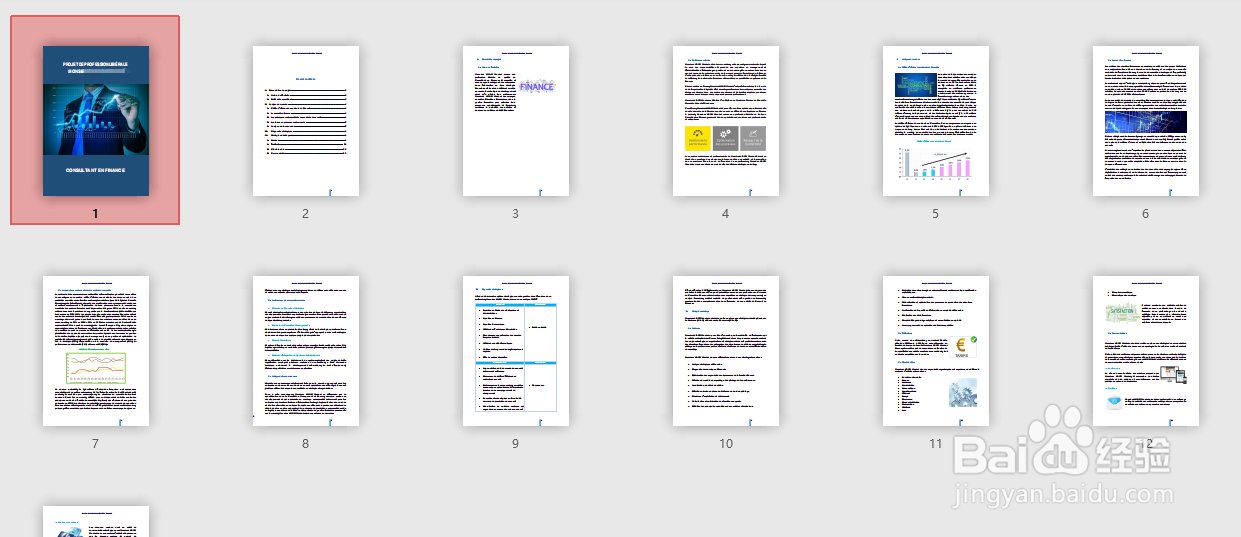Select page 3 thumbnail with Finance image
The width and height of the screenshot is (1241, 537).
pos(515,120)
